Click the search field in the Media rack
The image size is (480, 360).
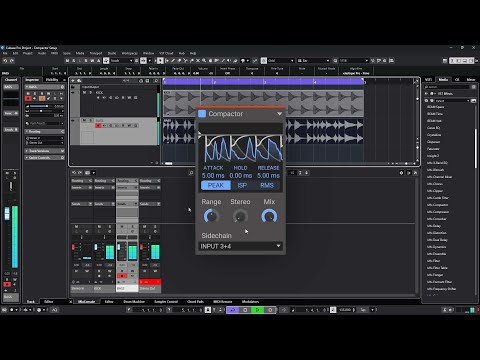(x=447, y=87)
